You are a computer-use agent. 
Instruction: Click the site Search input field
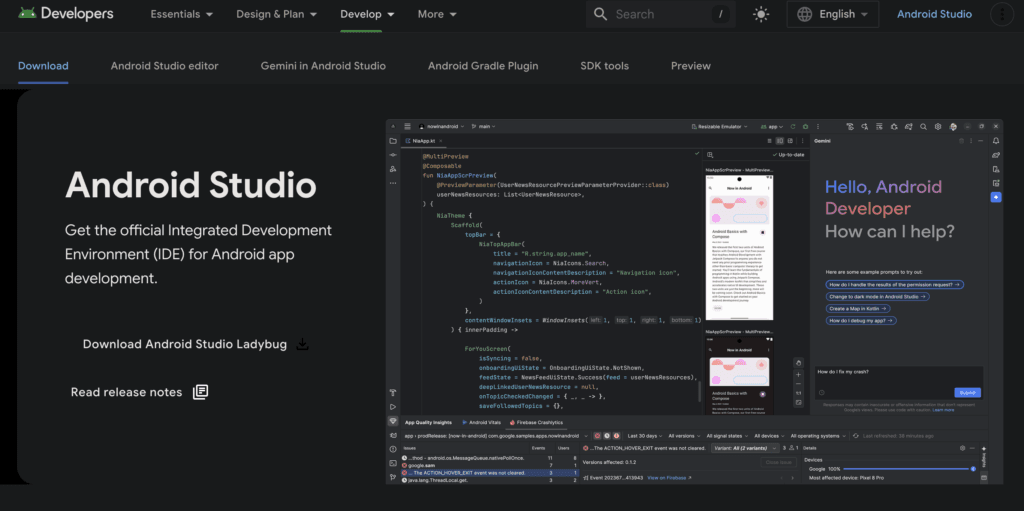660,14
